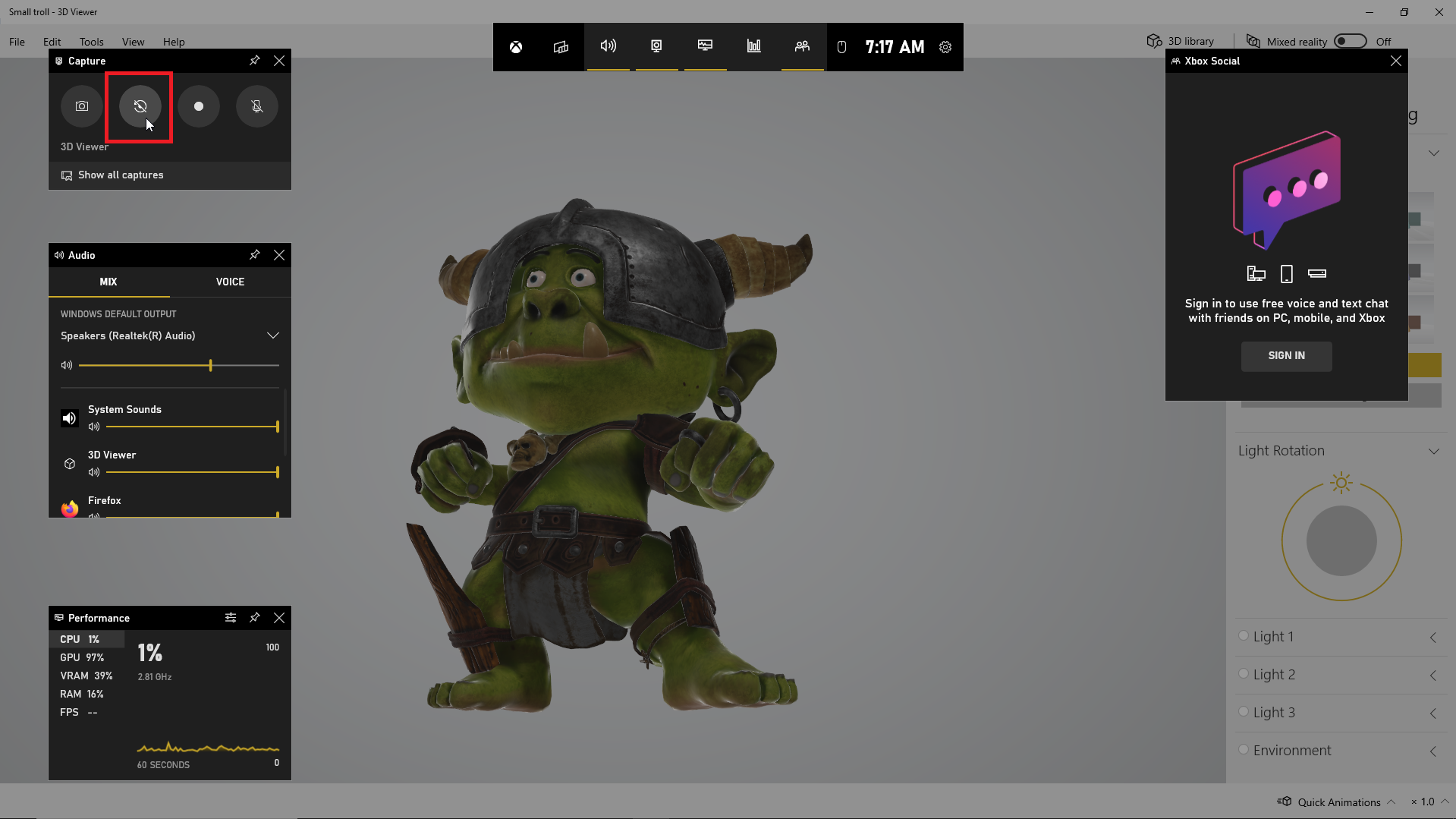Close the Xbox Social widget
Viewport: 1456px width, 819px height.
point(1396,61)
